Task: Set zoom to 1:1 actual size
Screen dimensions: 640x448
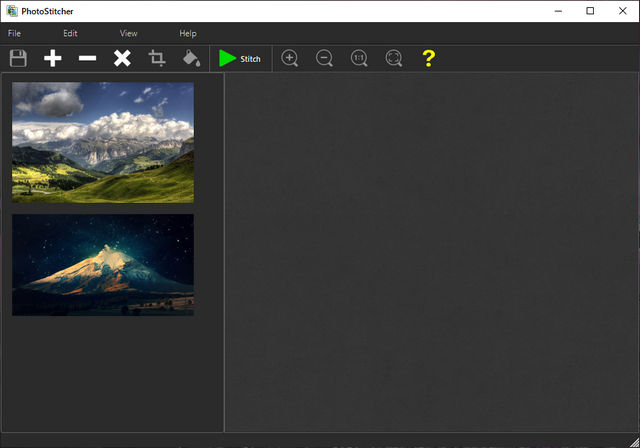Action: (x=359, y=59)
